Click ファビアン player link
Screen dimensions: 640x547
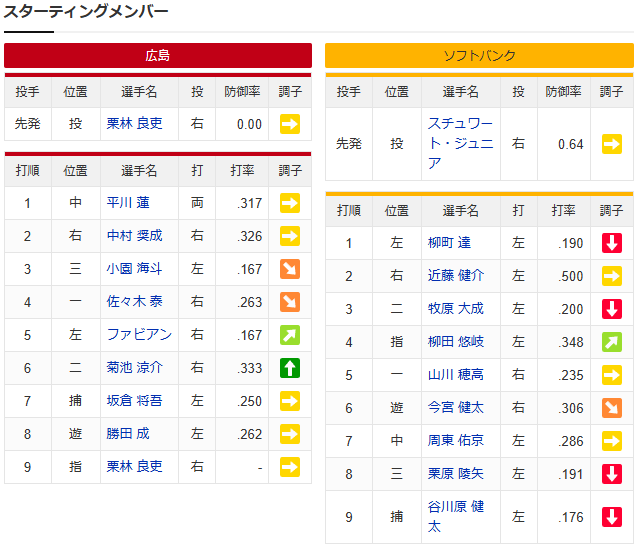(139, 335)
